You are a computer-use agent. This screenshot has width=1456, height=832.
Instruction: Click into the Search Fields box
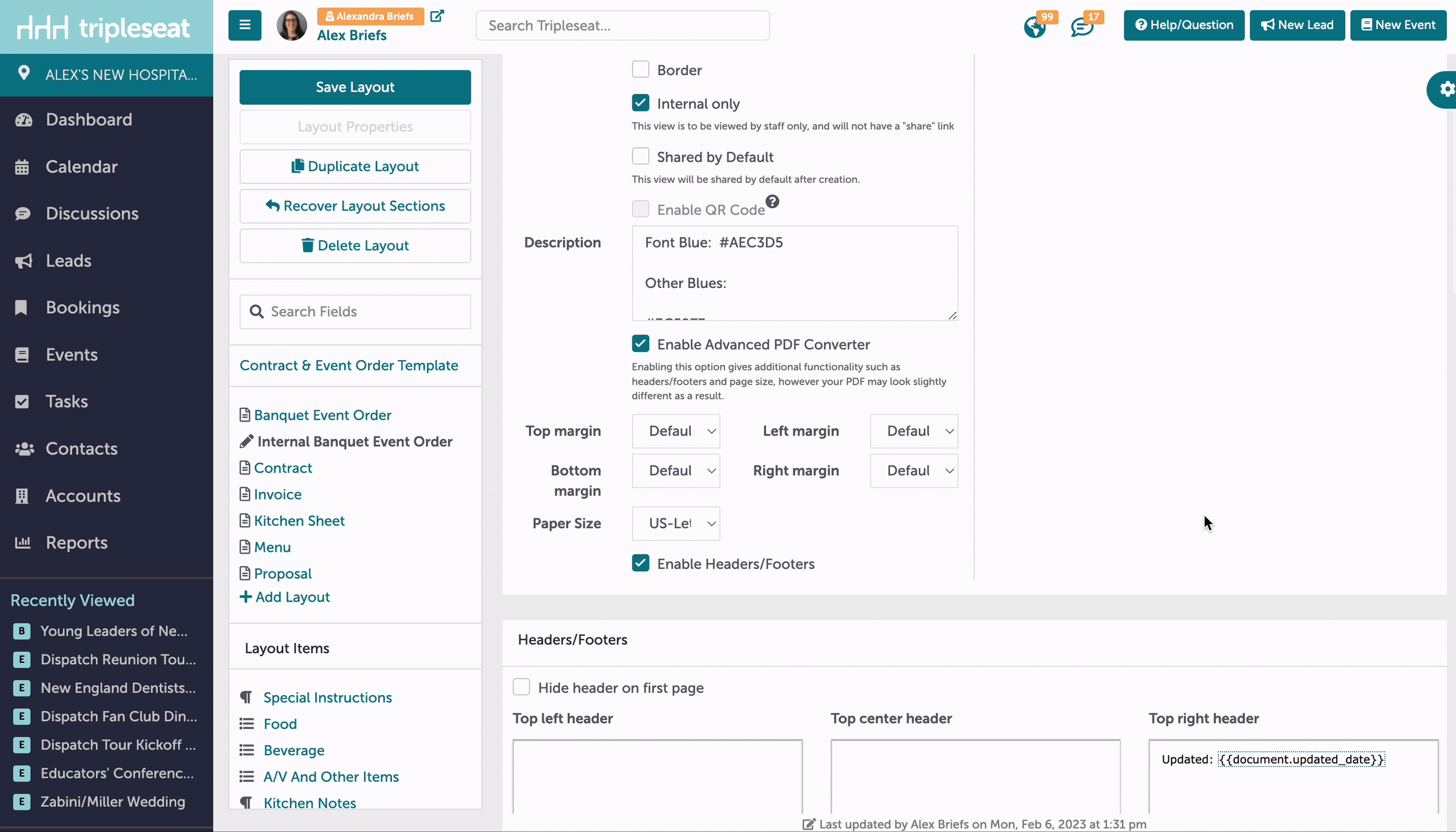click(x=355, y=311)
